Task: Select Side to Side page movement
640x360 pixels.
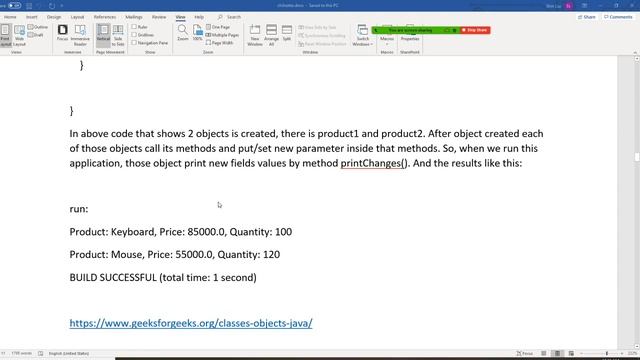Action: [x=118, y=35]
